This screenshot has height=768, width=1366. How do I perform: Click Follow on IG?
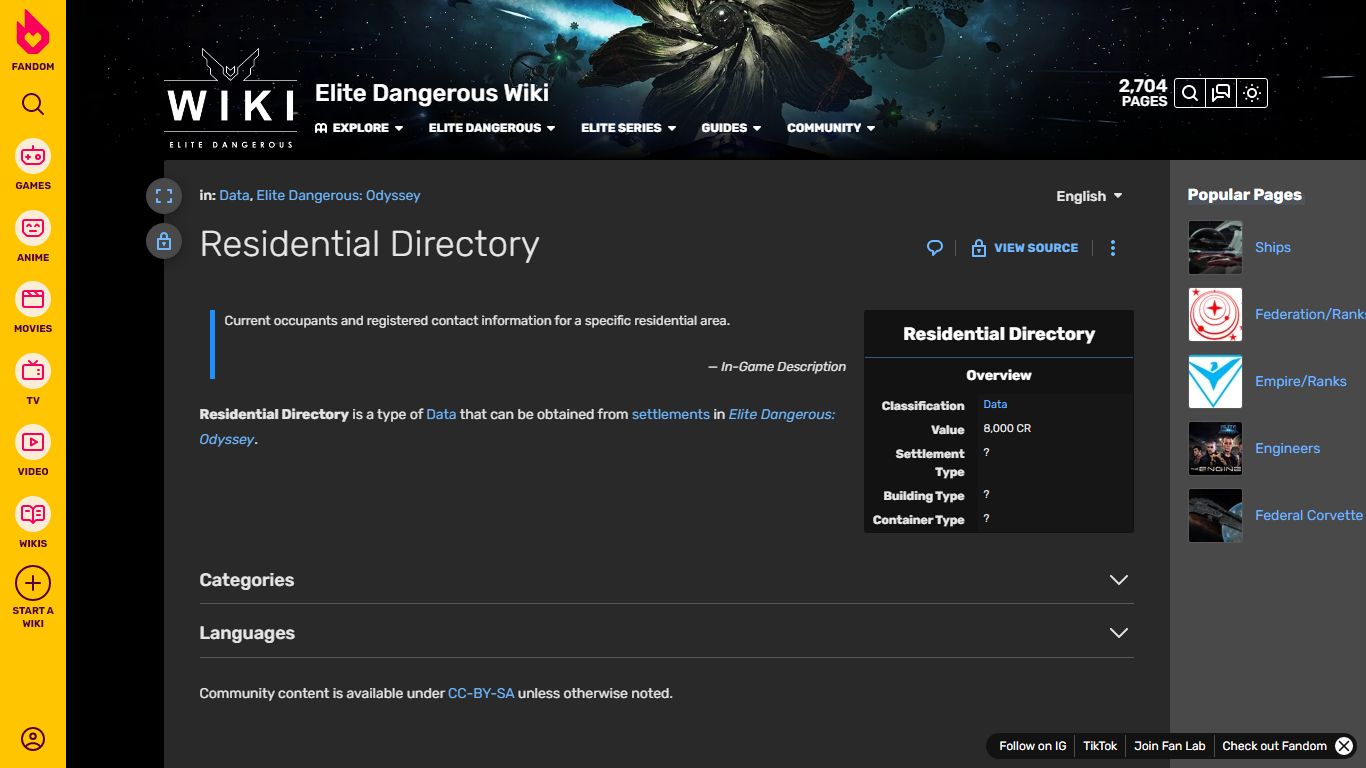pos(1033,746)
